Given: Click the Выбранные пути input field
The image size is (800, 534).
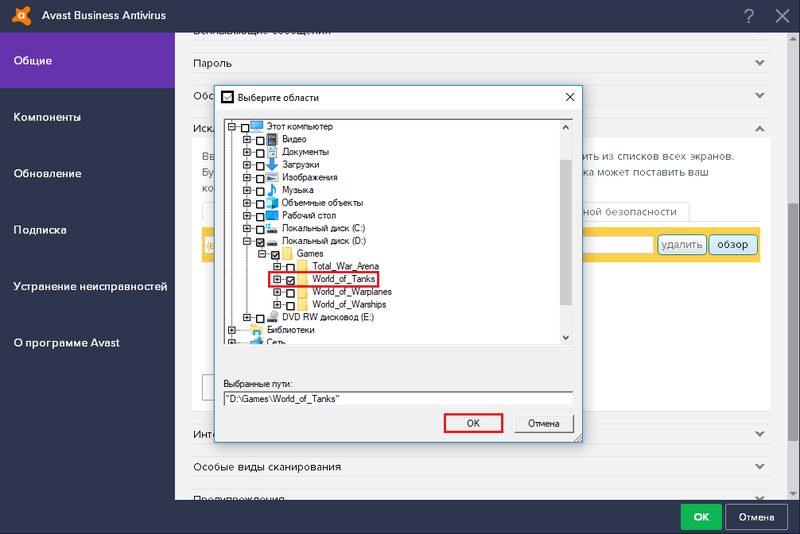Looking at the screenshot, I should (398, 399).
